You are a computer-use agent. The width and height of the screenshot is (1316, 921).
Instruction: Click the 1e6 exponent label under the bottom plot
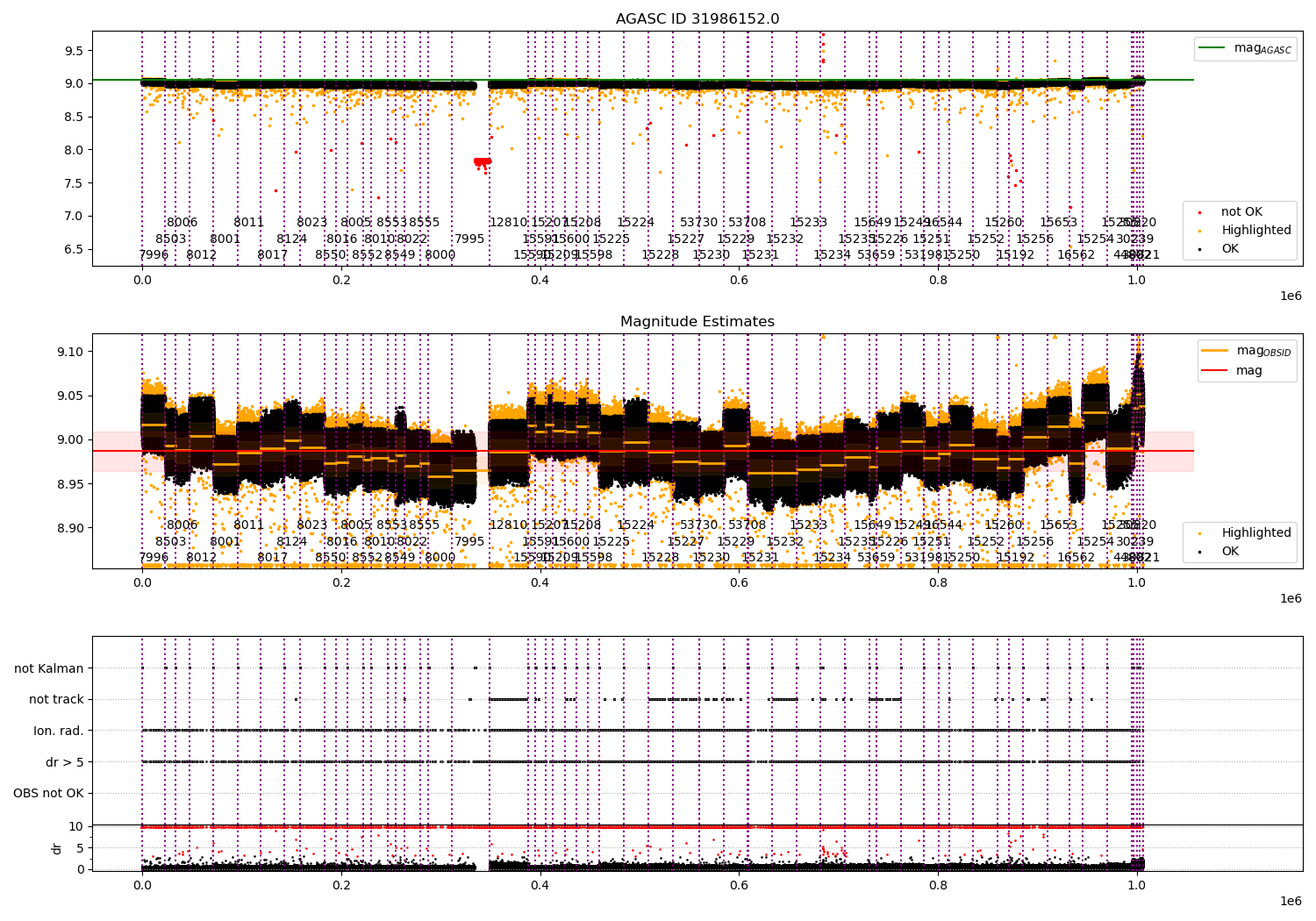tap(1291, 901)
